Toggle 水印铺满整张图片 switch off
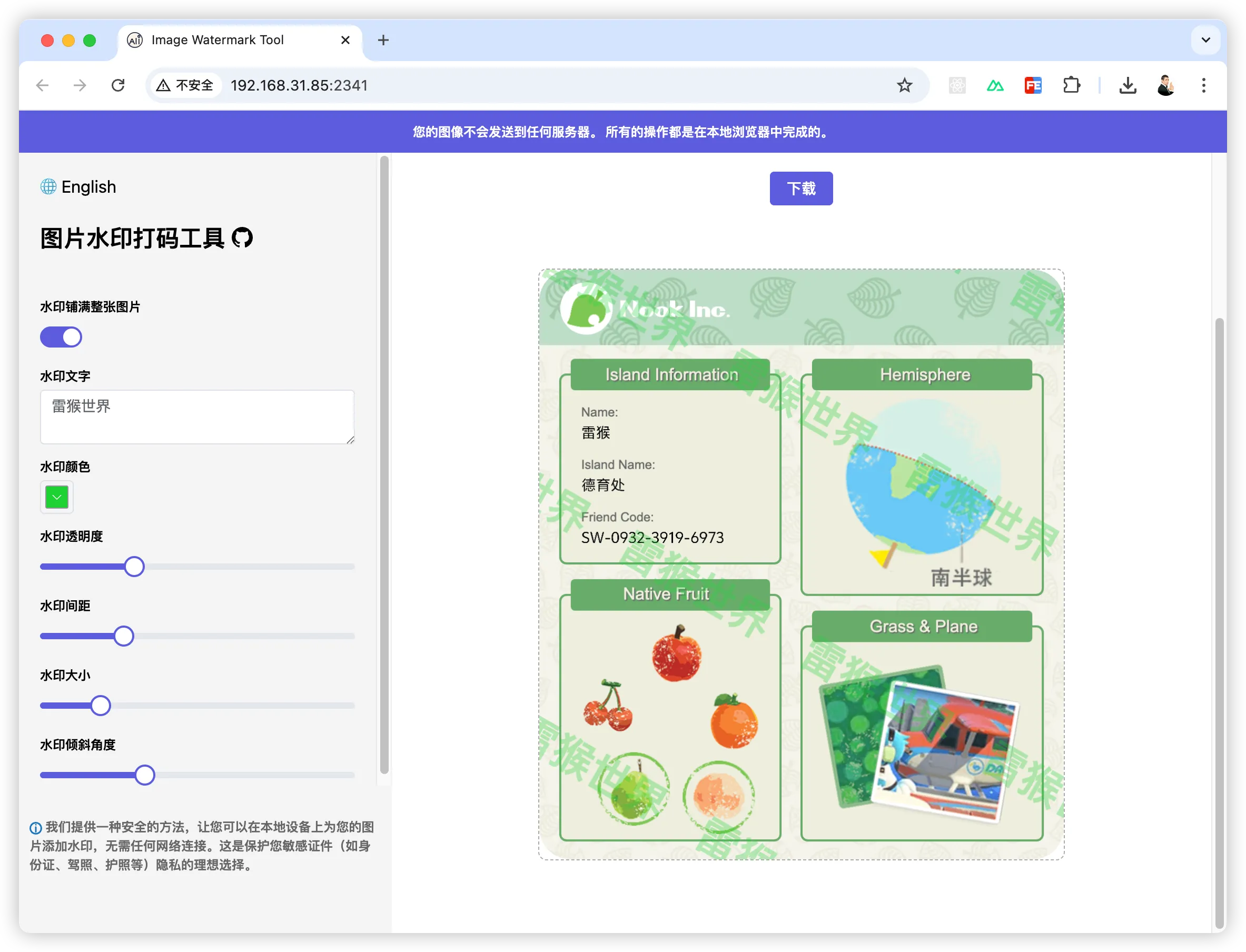Image resolution: width=1246 pixels, height=952 pixels. tap(61, 337)
